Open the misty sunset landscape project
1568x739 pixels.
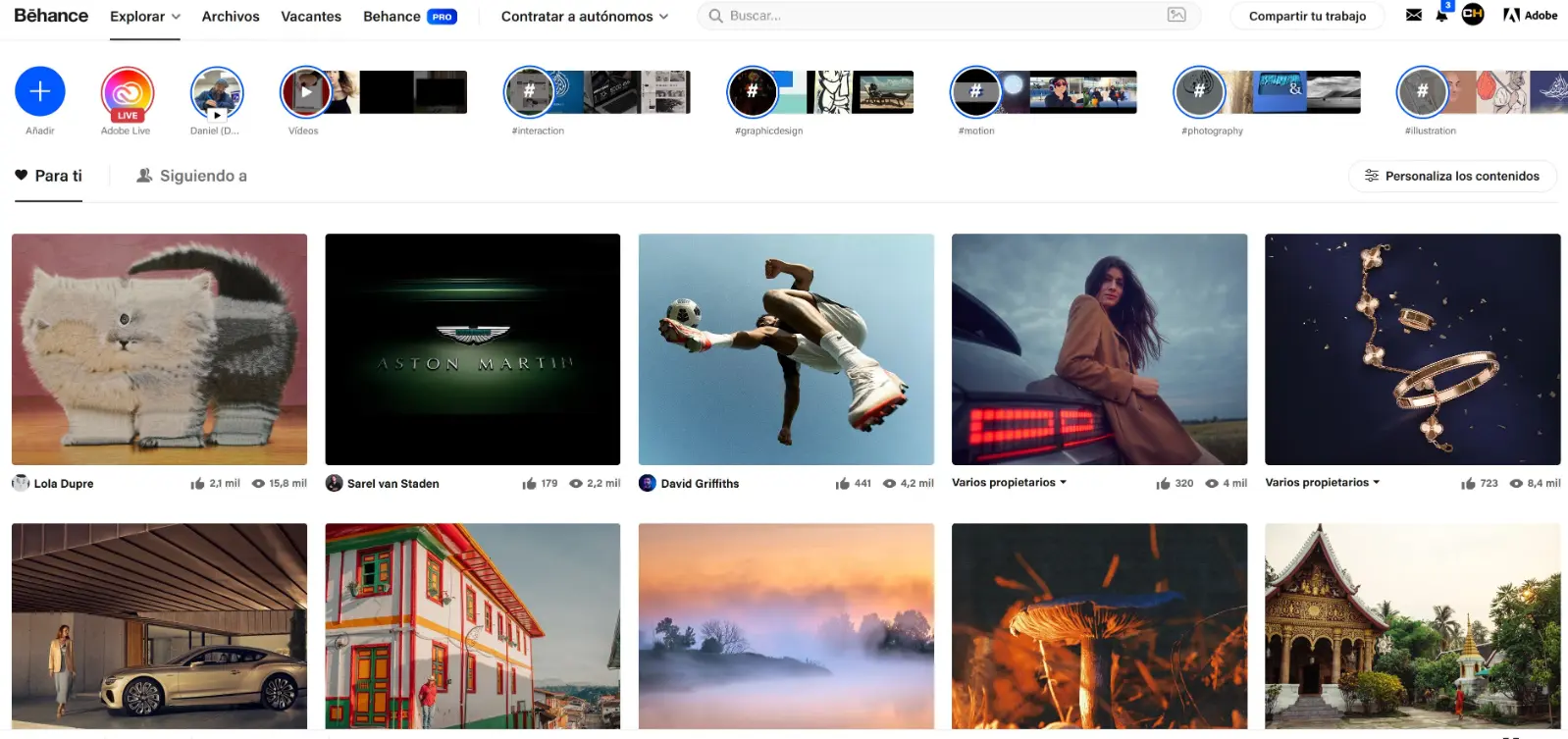(786, 626)
